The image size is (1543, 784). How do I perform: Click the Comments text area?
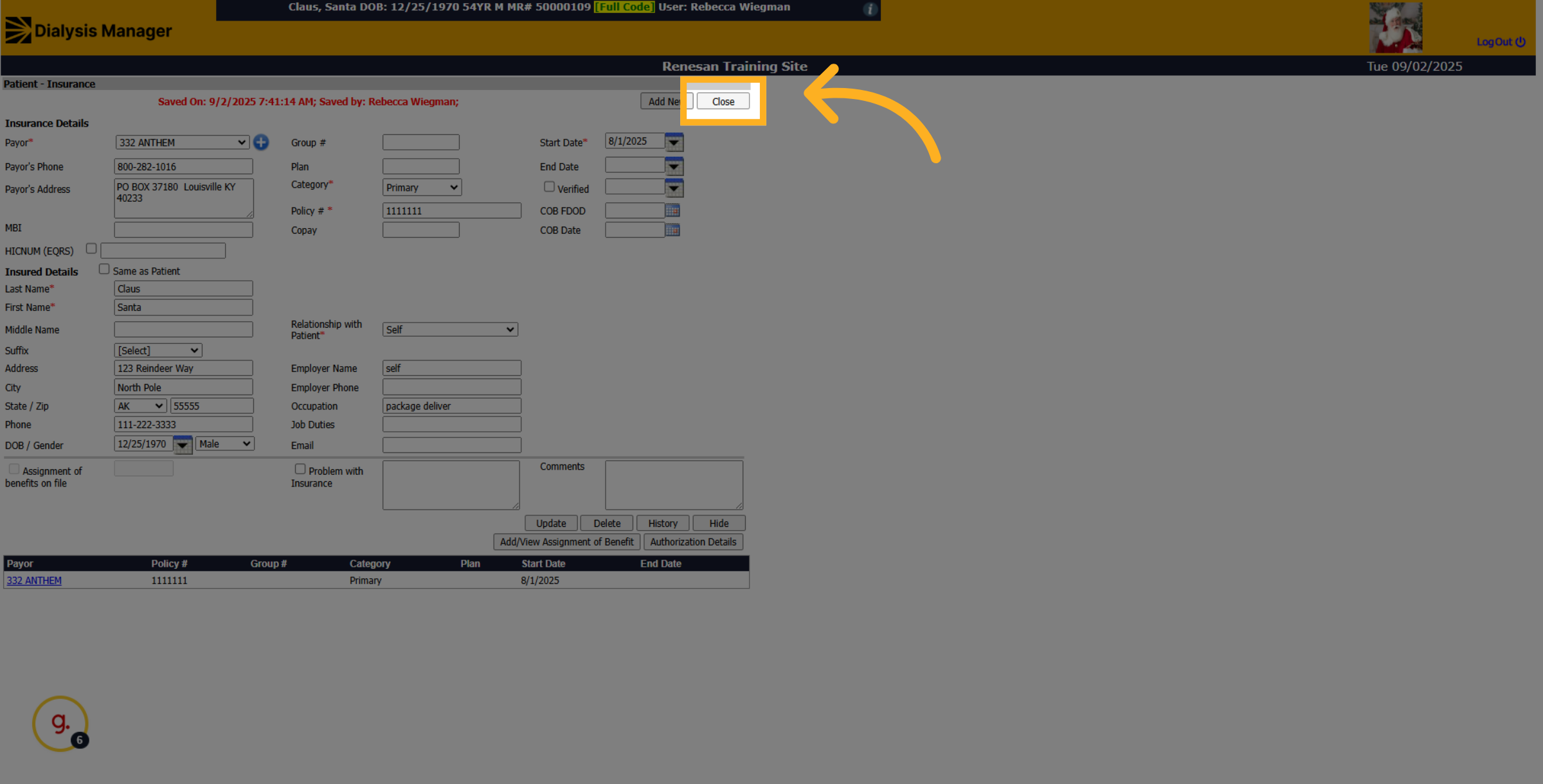click(674, 485)
